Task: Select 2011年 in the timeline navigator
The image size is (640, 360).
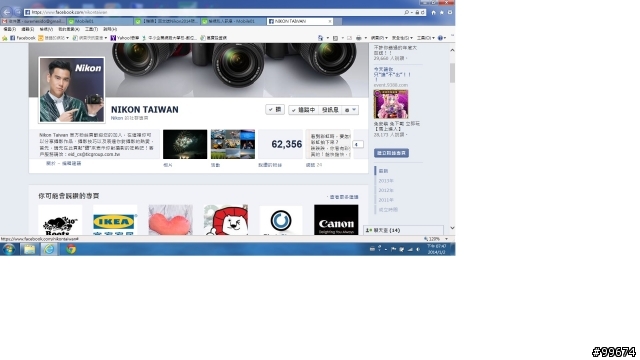Action: [x=386, y=200]
